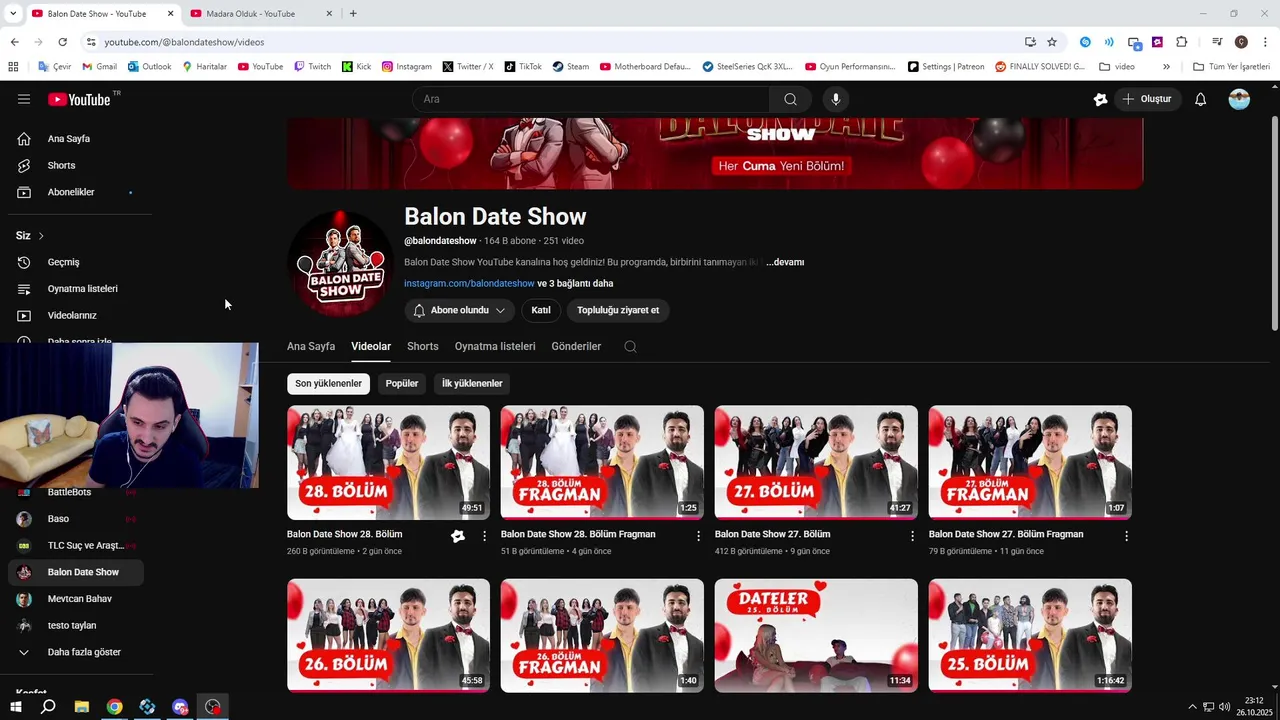Viewport: 1280px width, 720px height.
Task: Search within the channel using magnifier icon
Action: click(630, 347)
